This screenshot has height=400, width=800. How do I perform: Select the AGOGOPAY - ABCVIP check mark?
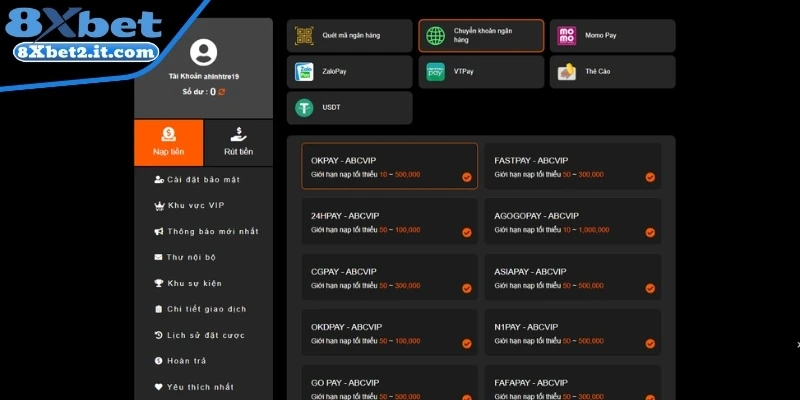click(650, 233)
